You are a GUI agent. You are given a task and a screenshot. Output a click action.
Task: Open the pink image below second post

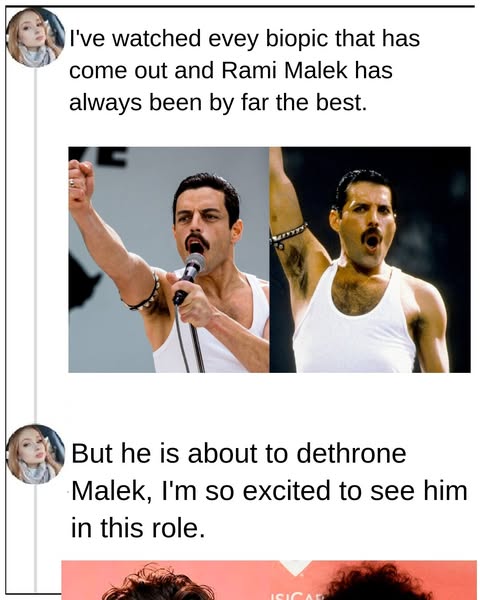269,580
